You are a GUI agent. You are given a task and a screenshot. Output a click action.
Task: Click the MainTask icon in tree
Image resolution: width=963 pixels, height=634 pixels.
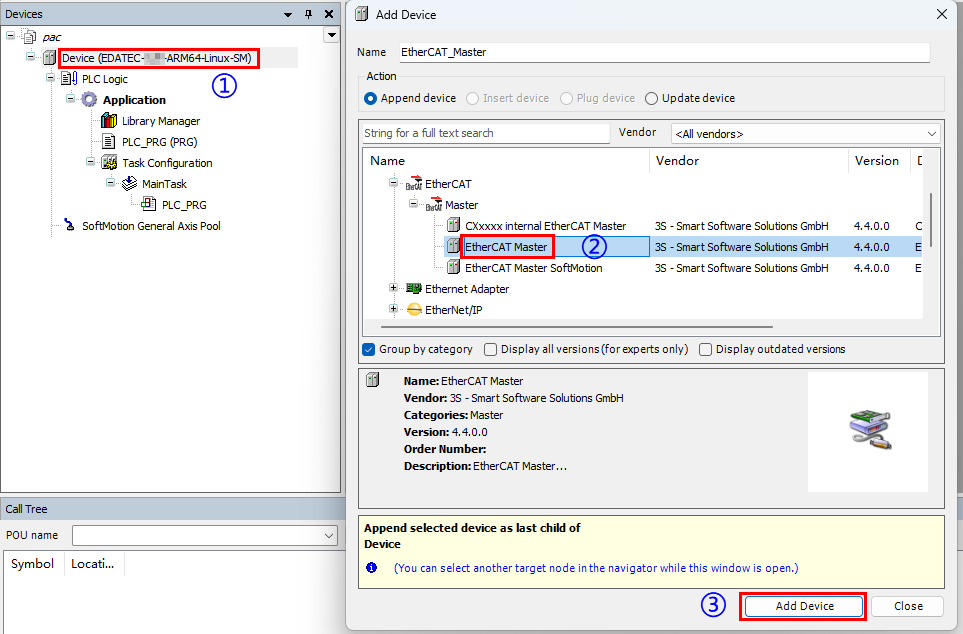tap(129, 184)
